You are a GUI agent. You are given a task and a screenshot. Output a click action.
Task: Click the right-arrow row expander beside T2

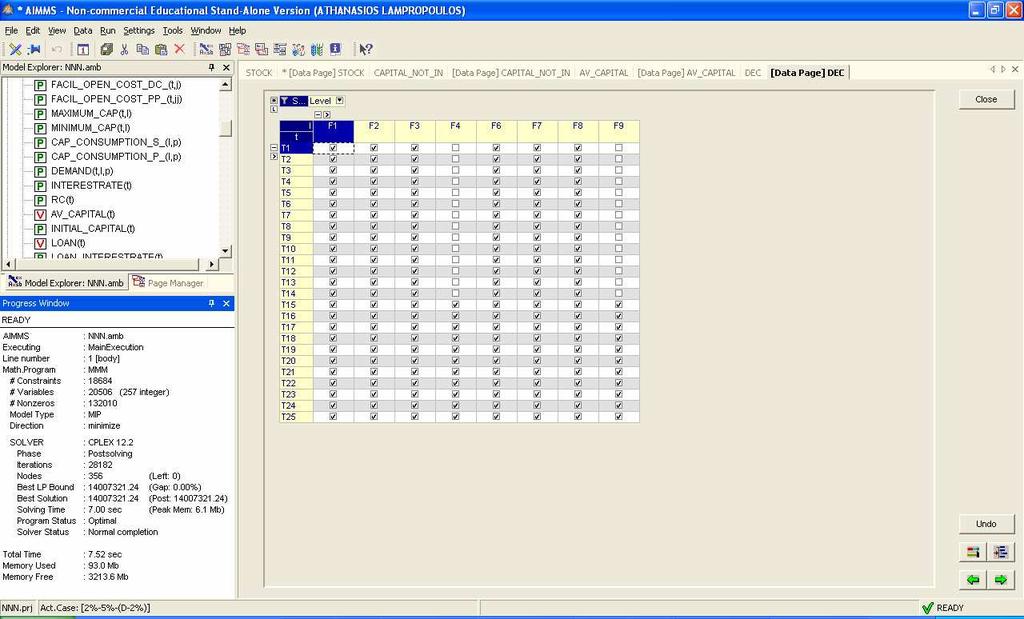274,157
